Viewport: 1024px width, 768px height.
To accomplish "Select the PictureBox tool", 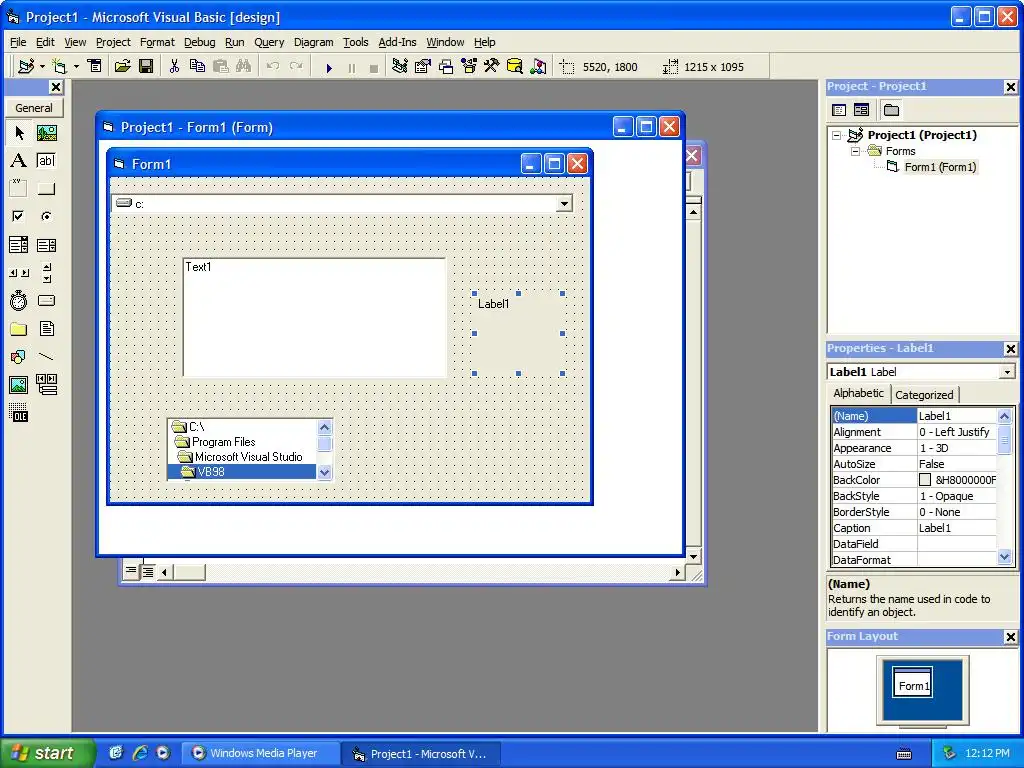I will [x=47, y=133].
